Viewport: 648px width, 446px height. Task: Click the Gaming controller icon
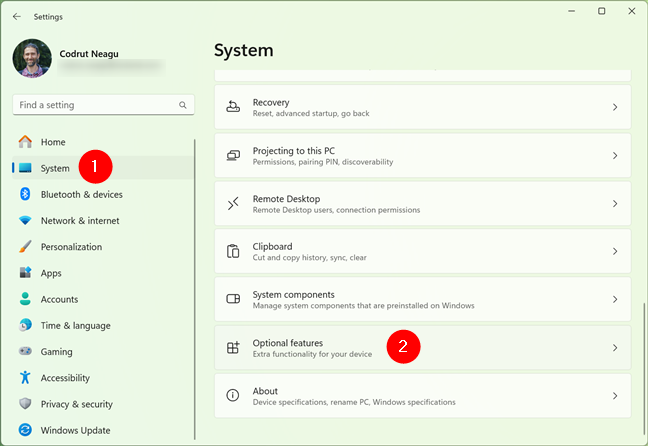[25, 351]
